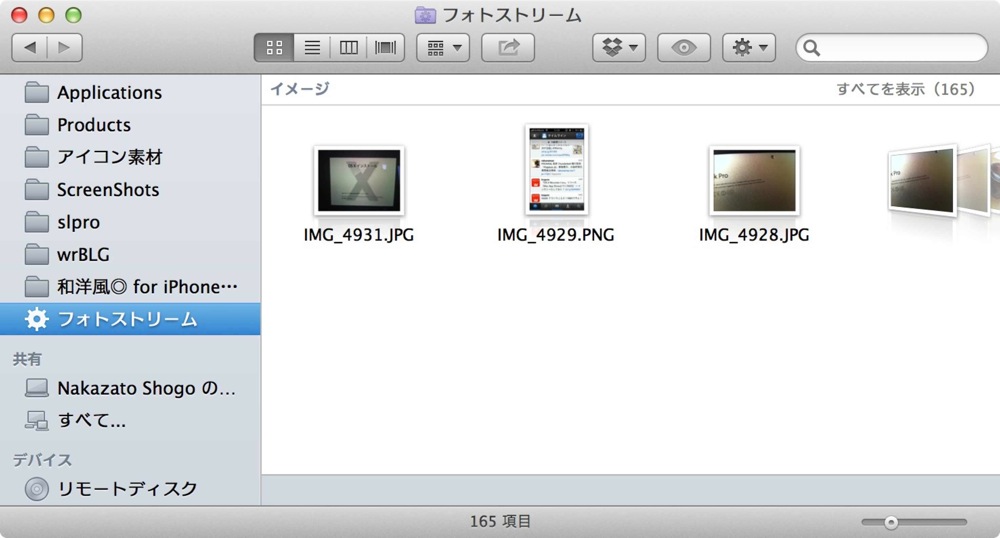Select フォトストリーム smart folder in sidebar
This screenshot has width=1000, height=538.
click(130, 319)
